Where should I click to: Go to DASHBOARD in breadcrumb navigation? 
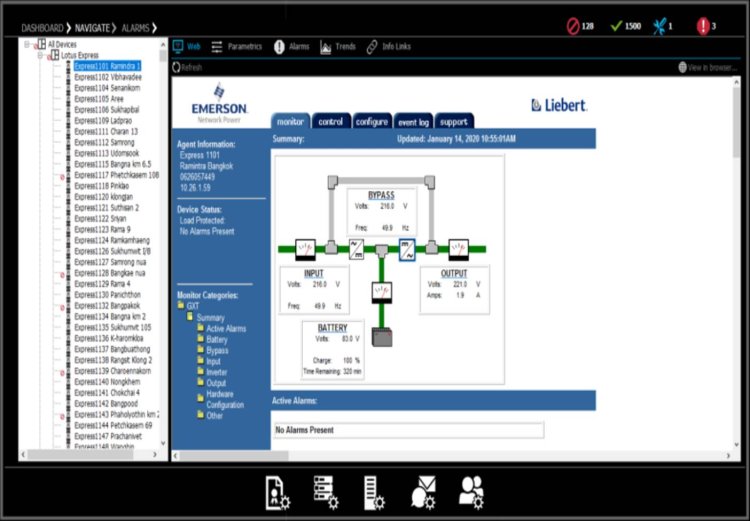(42, 27)
